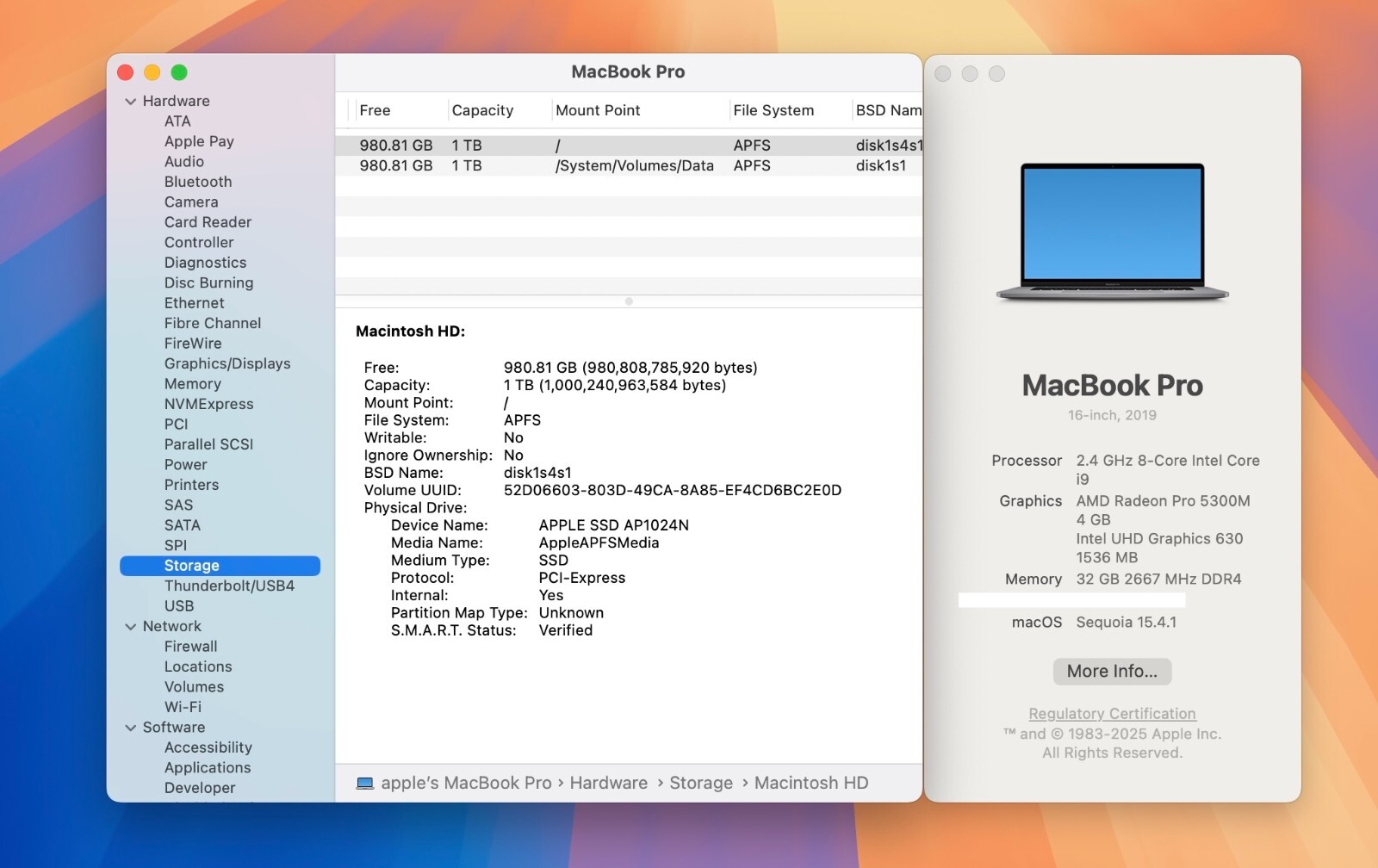Select PCI in the sidebar
The width and height of the screenshot is (1378, 868).
click(176, 425)
